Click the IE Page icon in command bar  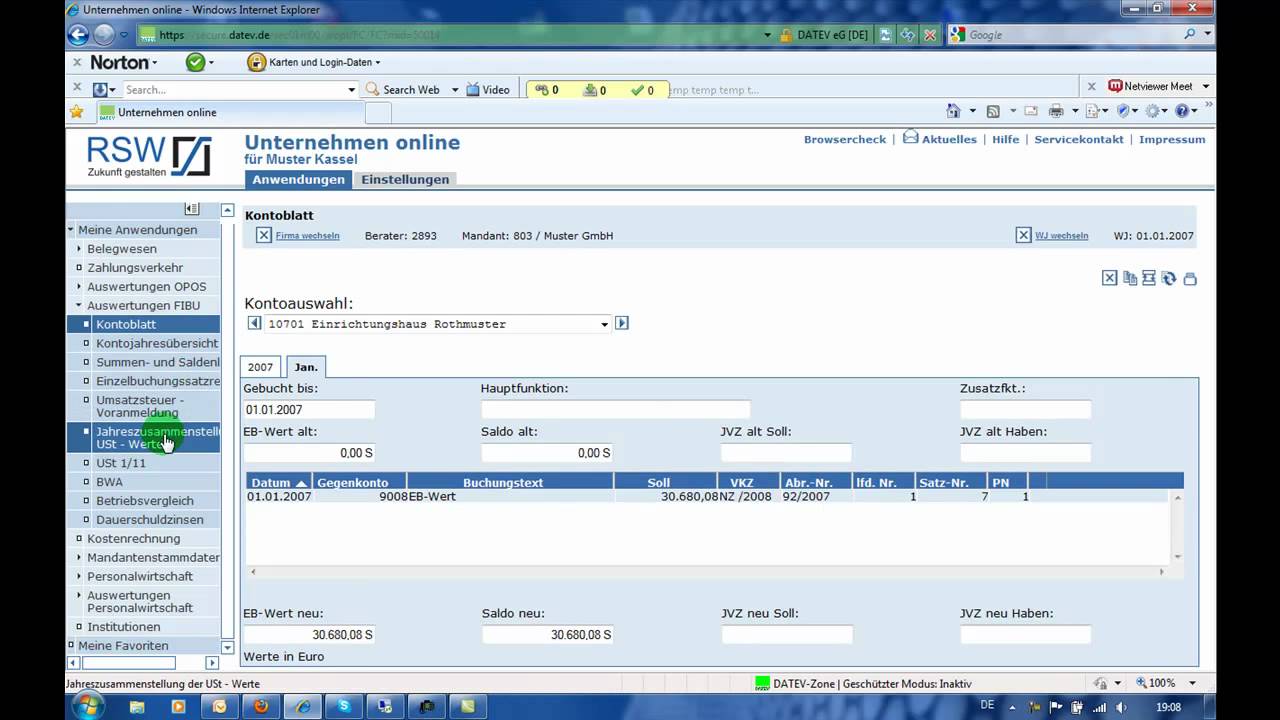(x=1093, y=111)
